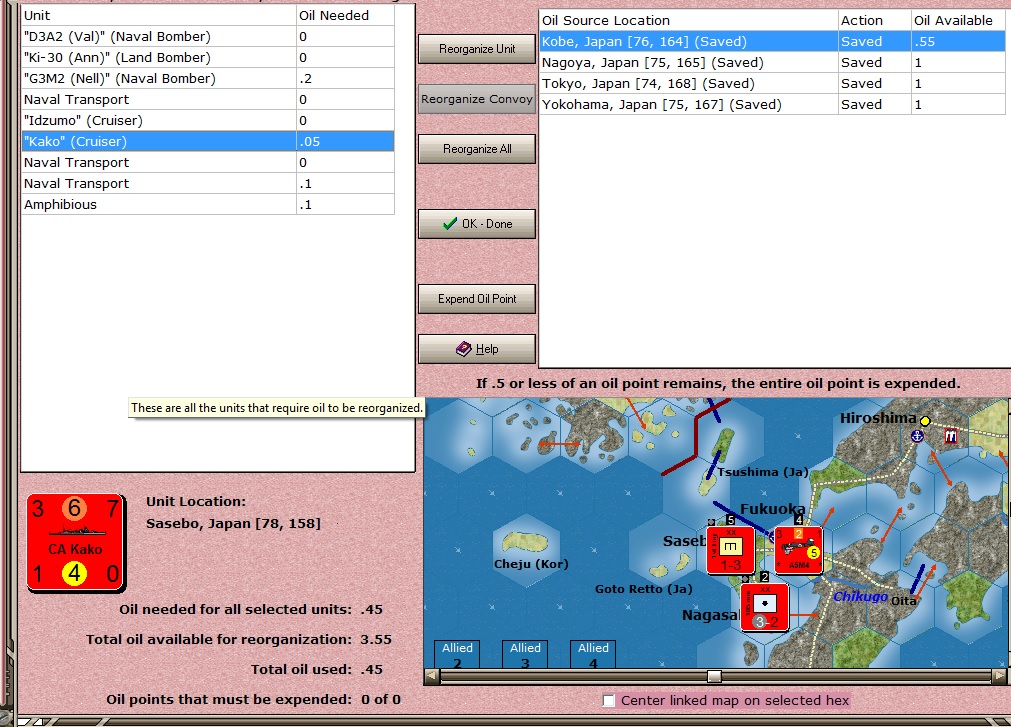The height and width of the screenshot is (727, 1011).
Task: Click the Reorganize All button
Action: click(x=477, y=149)
